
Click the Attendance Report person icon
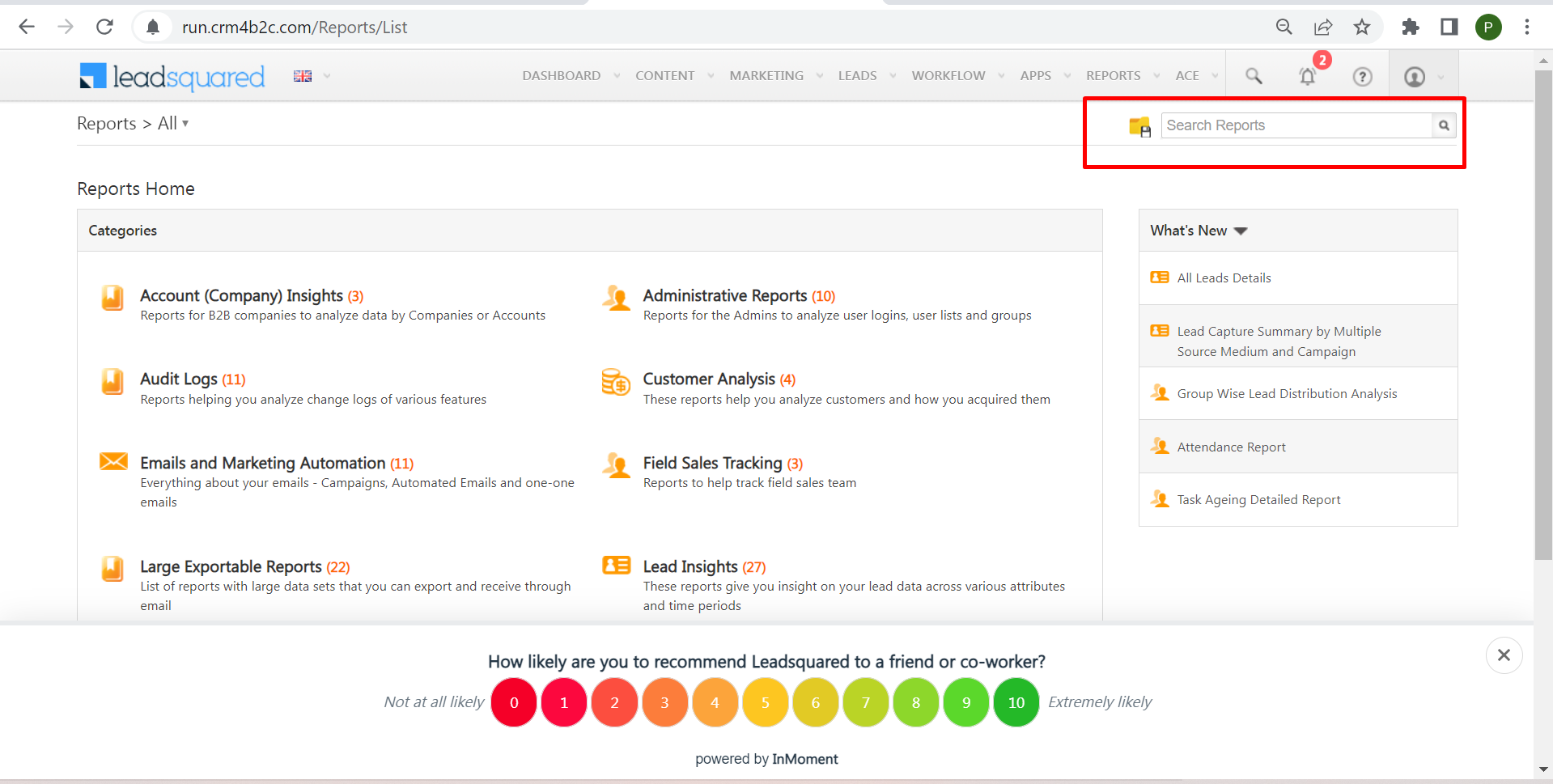1160,446
